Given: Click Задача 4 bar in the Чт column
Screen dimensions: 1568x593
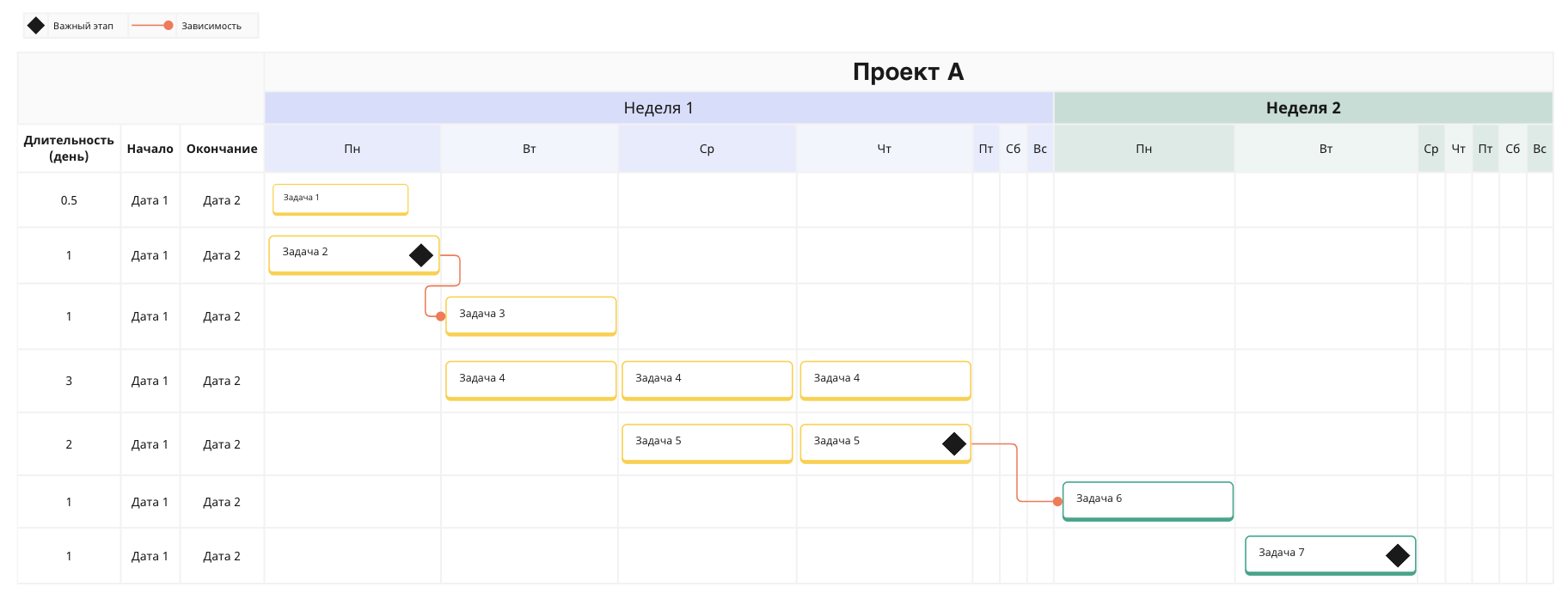Looking at the screenshot, I should click(x=885, y=381).
